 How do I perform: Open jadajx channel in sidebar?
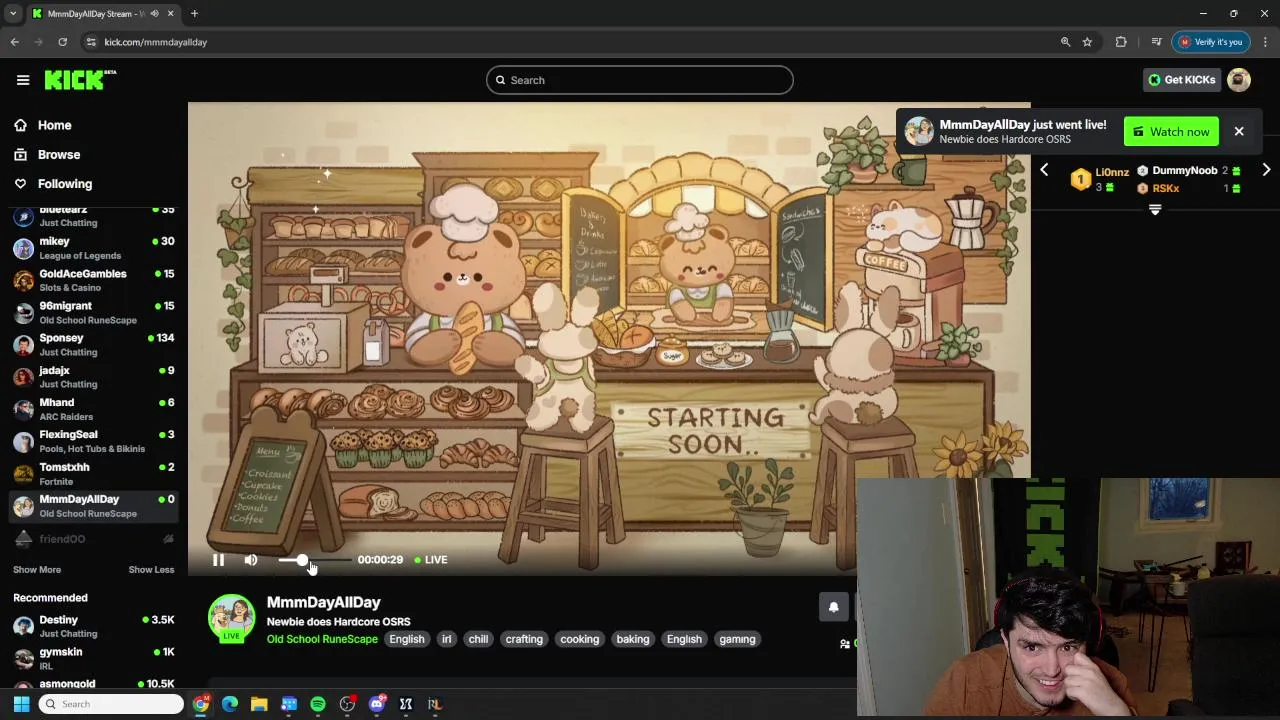(93, 377)
